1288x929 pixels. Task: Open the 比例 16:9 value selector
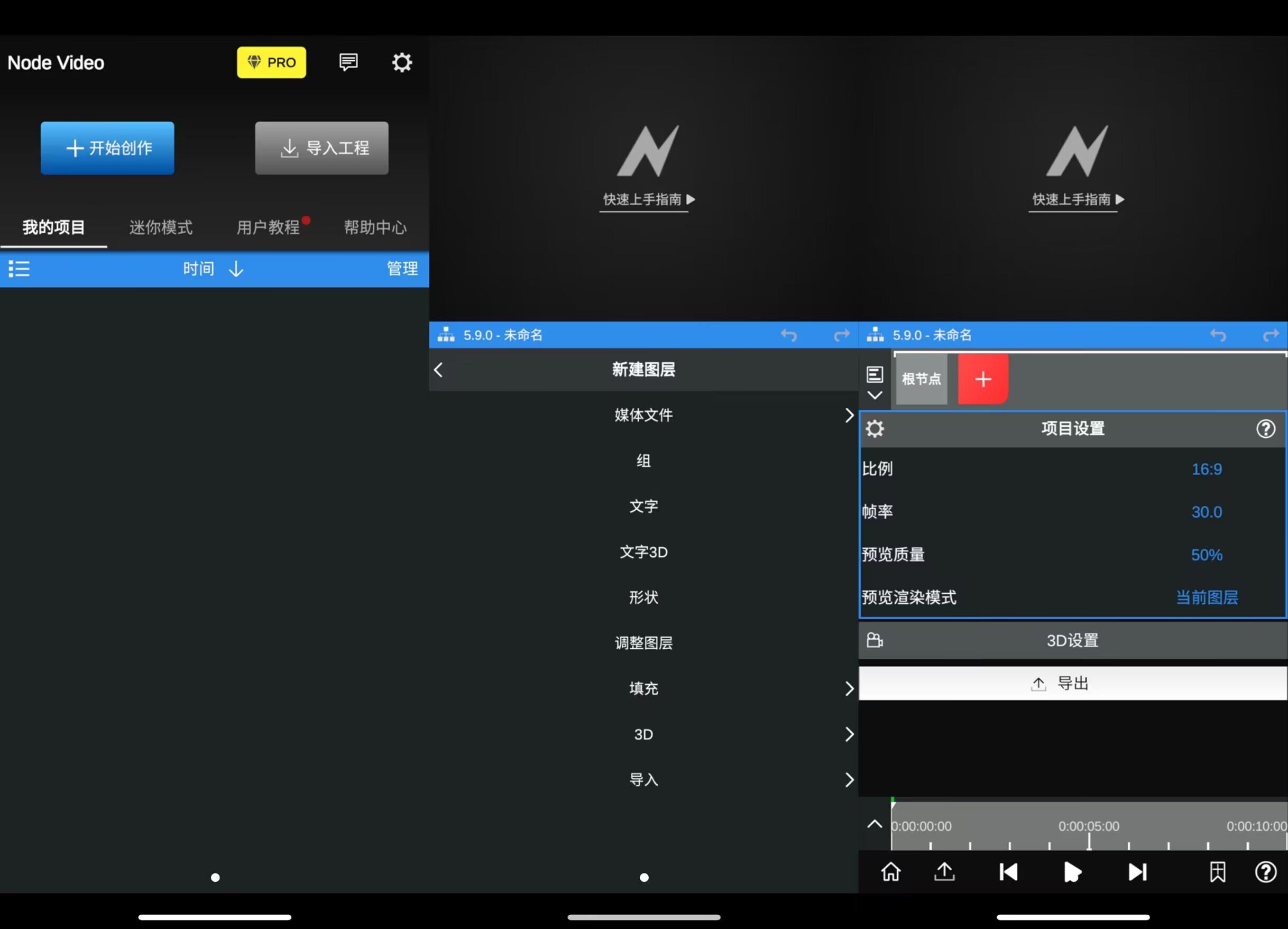(1206, 469)
